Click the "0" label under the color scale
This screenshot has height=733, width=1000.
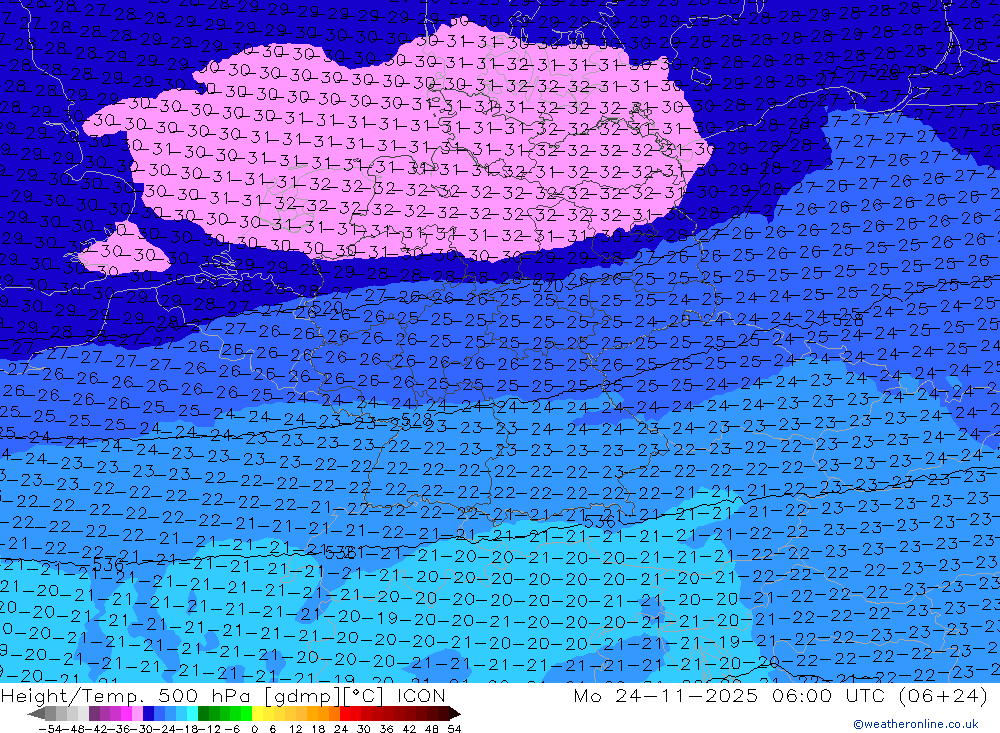(x=254, y=729)
